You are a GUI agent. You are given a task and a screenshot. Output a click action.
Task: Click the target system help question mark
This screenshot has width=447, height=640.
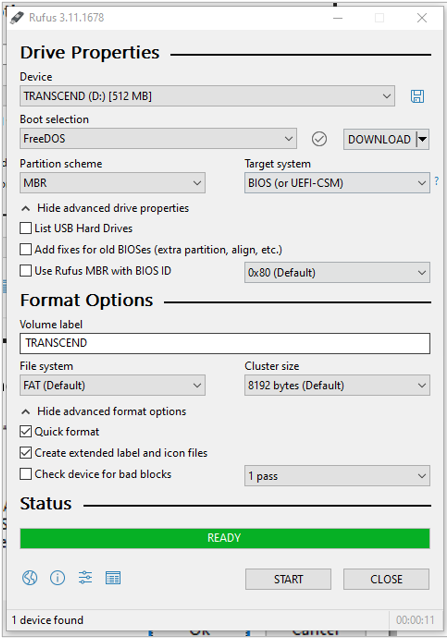(x=436, y=181)
